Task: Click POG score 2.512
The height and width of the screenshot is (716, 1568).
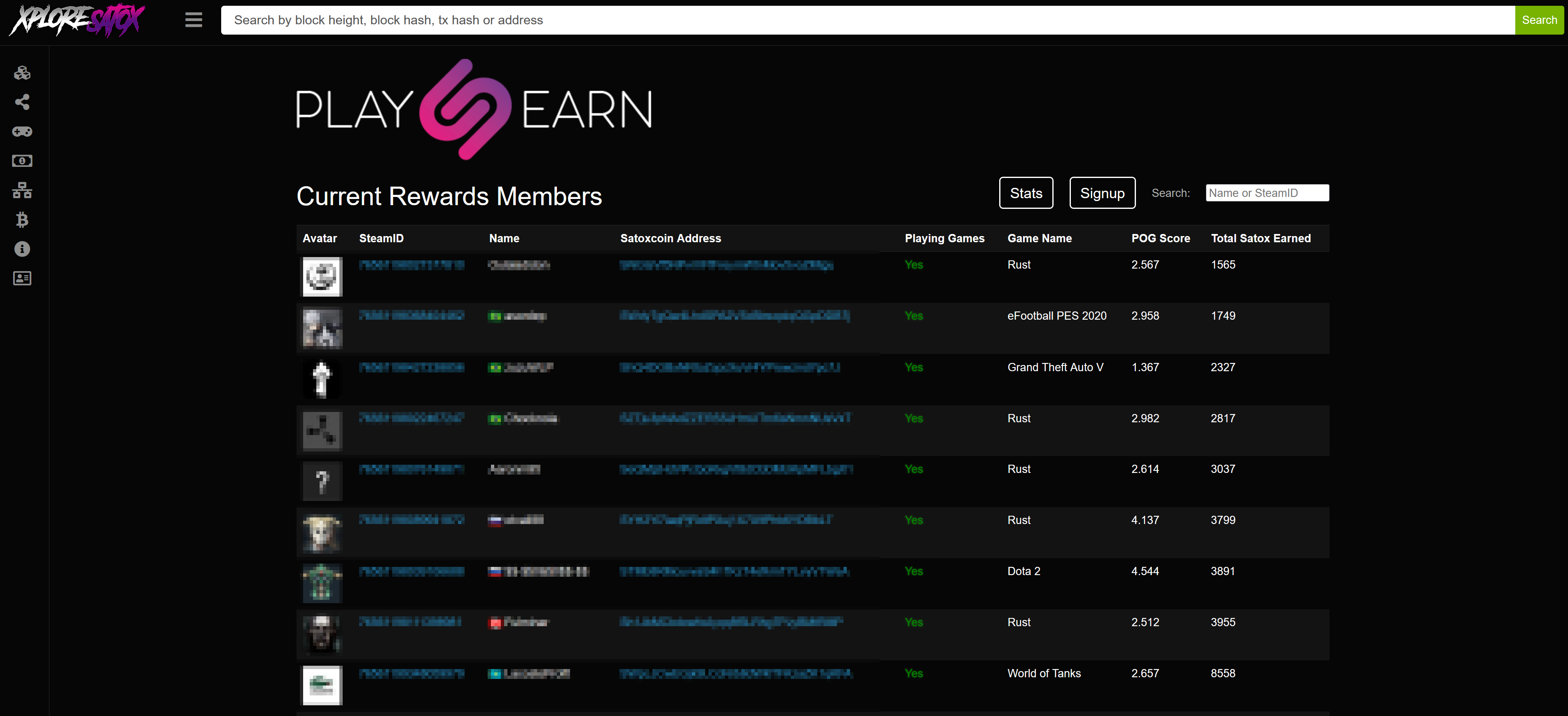Action: click(x=1145, y=622)
